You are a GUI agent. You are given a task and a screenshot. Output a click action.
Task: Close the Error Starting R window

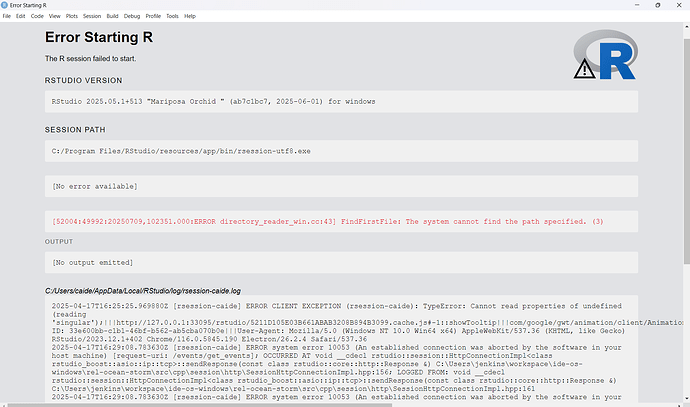coord(679,5)
